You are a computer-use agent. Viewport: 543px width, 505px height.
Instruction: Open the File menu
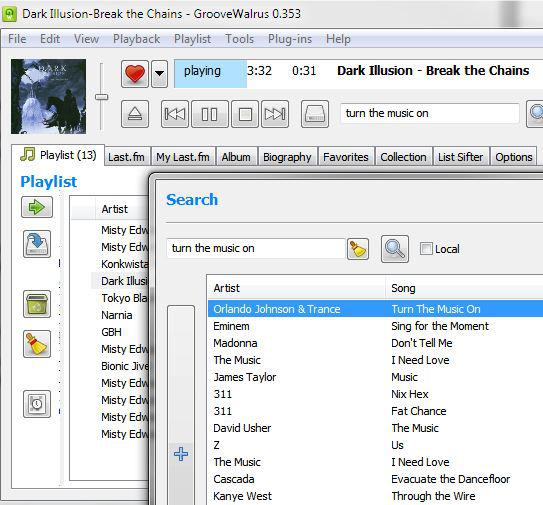coord(17,39)
